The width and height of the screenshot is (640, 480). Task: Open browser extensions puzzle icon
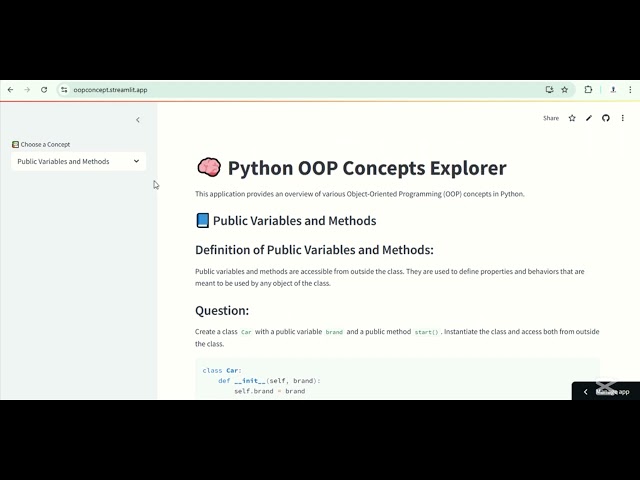click(x=588, y=90)
